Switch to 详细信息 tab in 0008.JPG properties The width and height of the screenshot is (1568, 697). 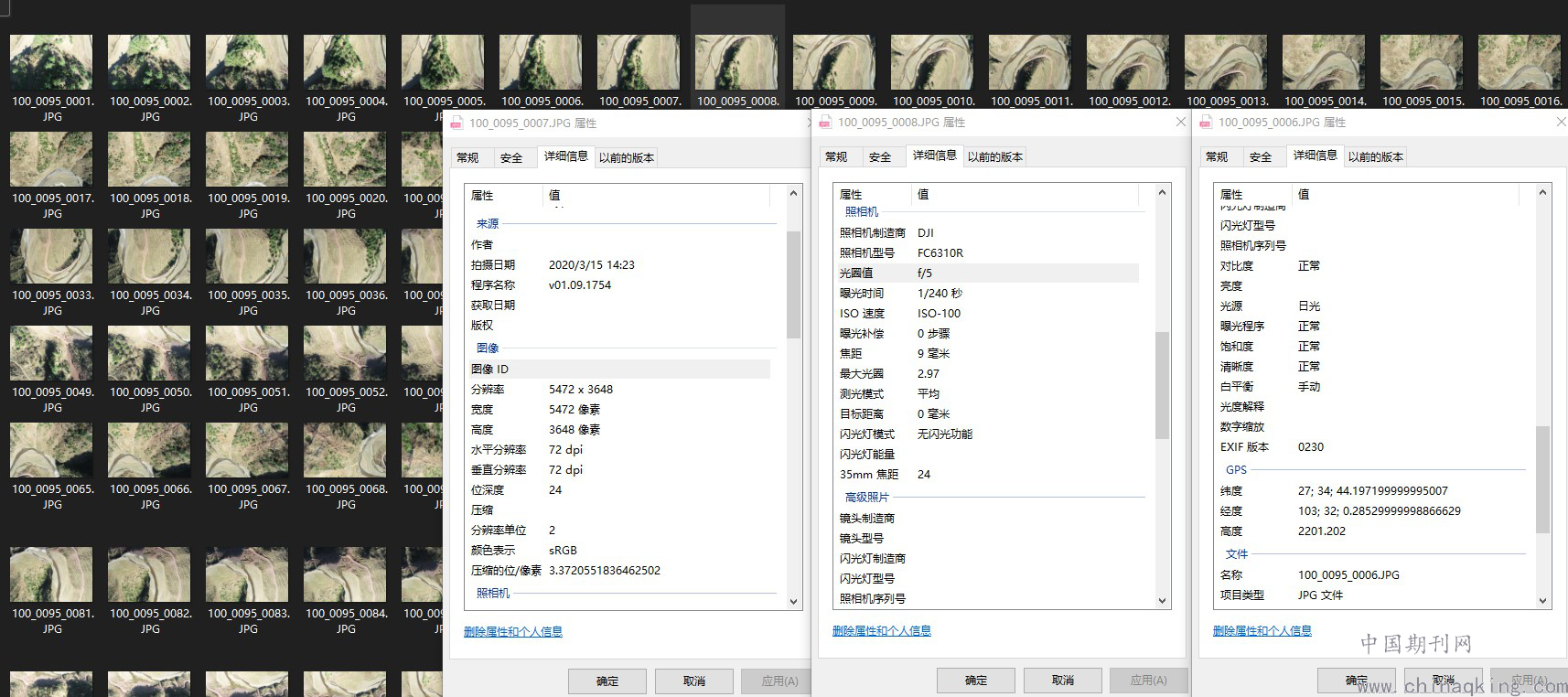tap(935, 155)
